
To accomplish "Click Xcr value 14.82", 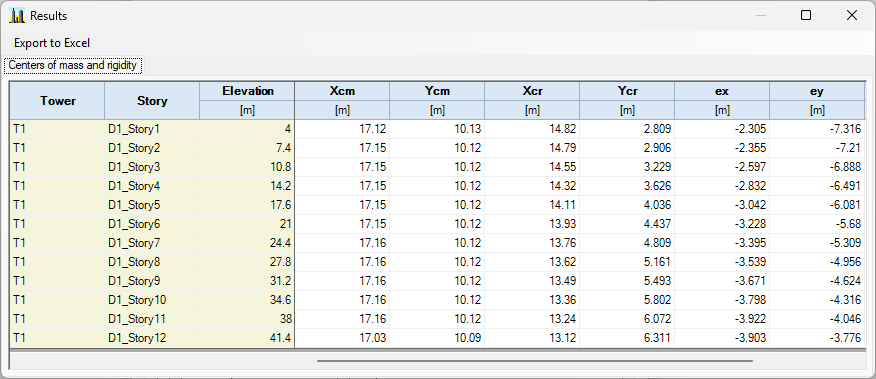I will (532, 129).
